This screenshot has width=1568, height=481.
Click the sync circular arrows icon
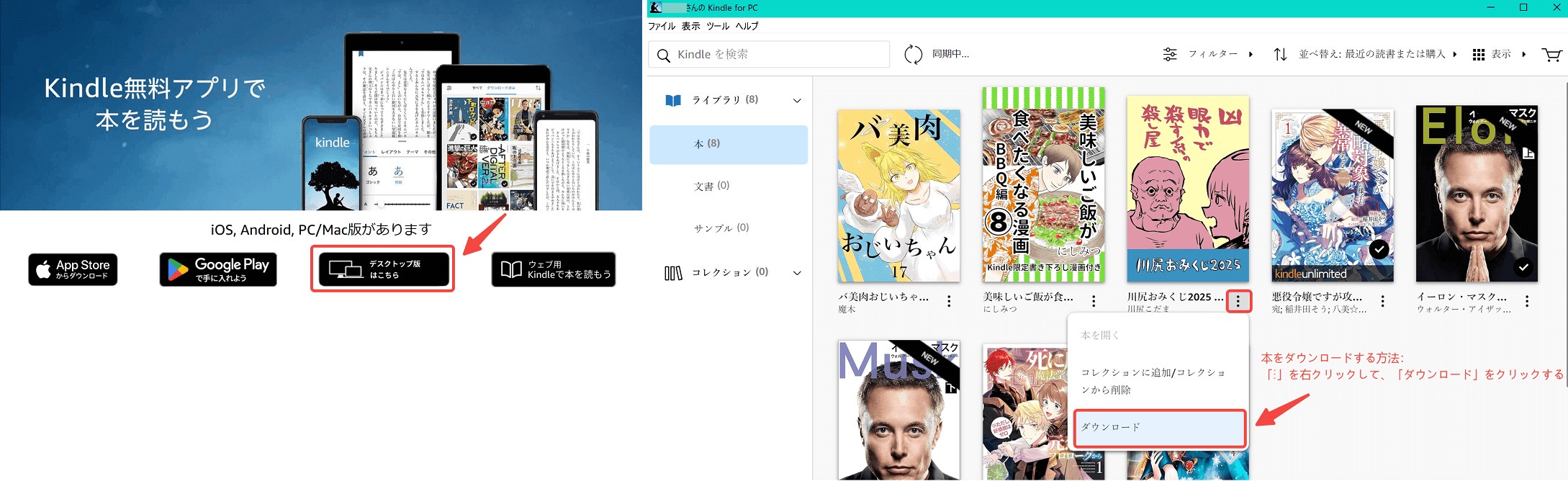click(913, 54)
